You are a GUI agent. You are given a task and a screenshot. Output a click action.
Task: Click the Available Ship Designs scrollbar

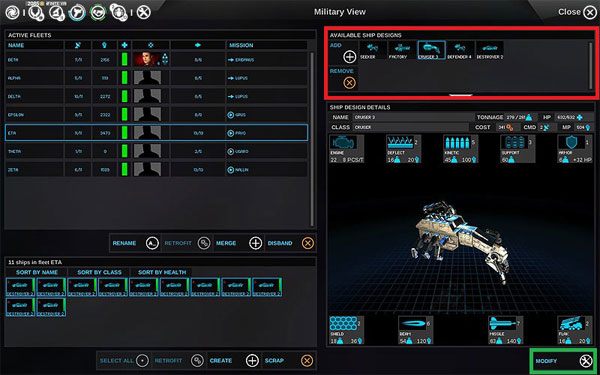point(591,66)
